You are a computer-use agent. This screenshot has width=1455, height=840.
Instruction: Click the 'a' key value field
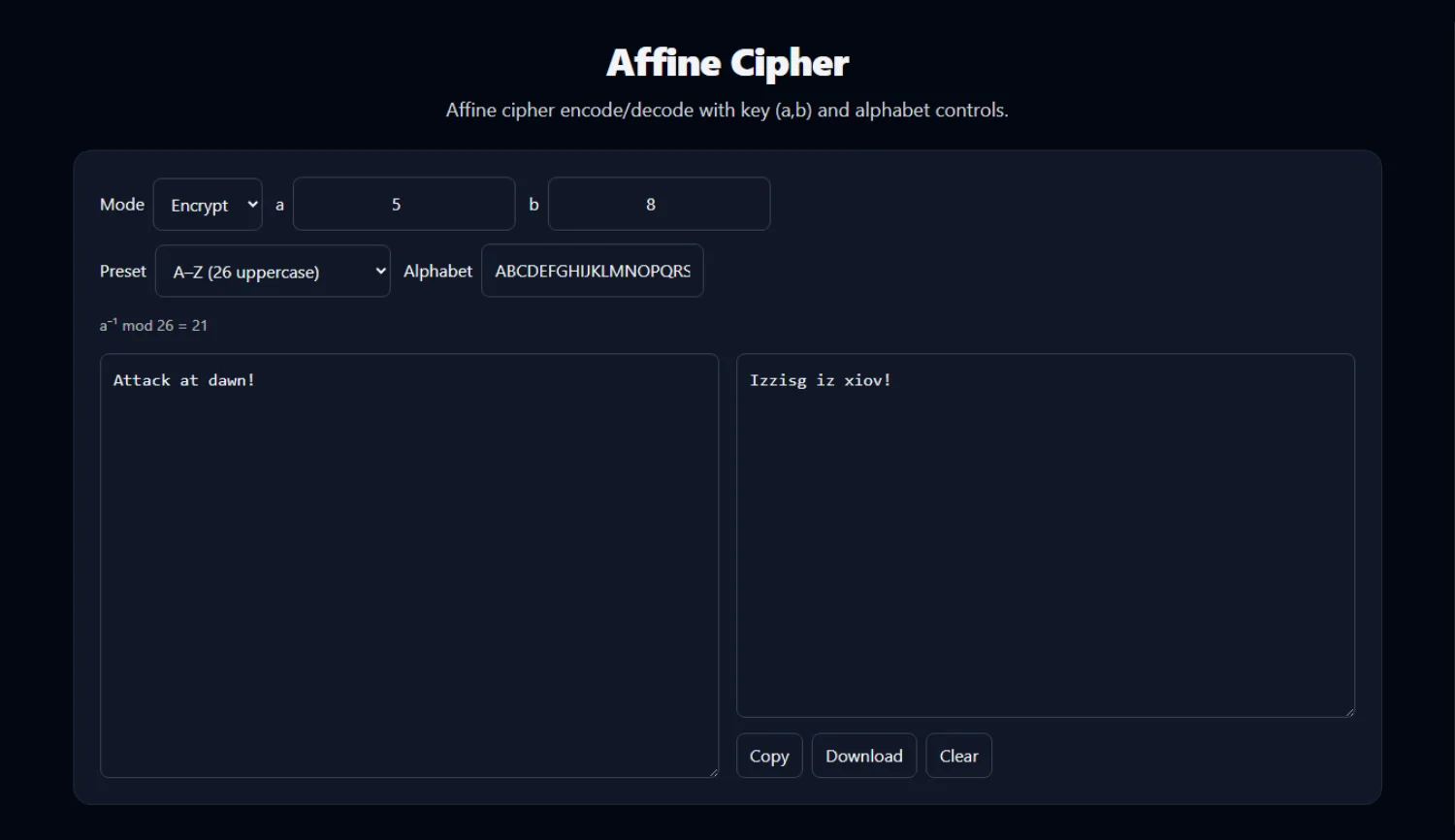point(404,204)
